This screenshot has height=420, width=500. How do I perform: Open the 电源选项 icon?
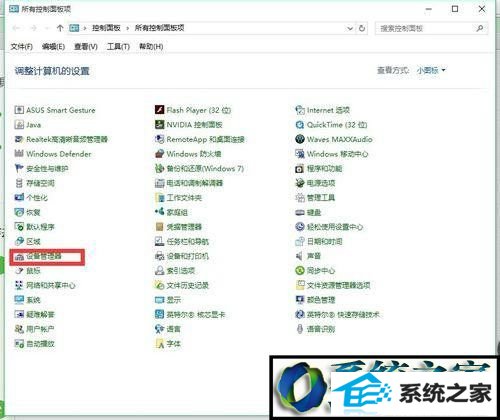[x=300, y=183]
